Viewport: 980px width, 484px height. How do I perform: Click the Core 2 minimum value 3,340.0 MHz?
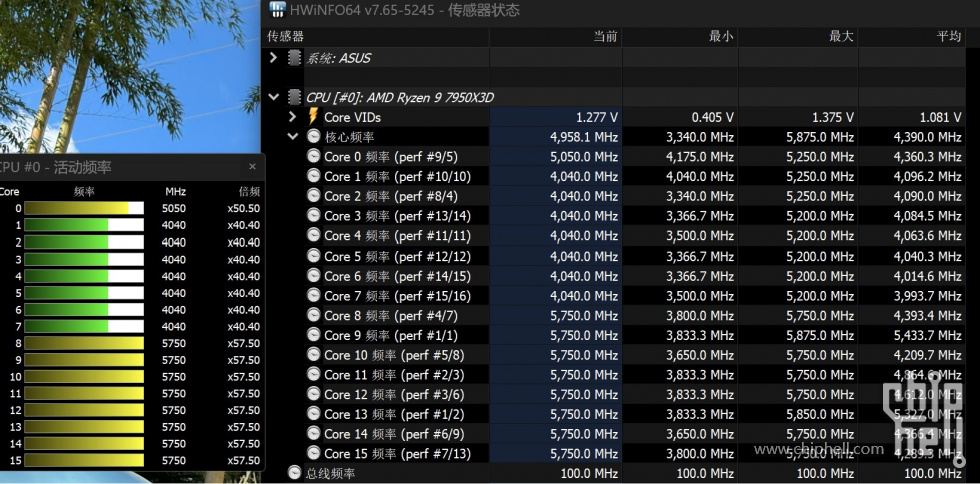tap(700, 196)
